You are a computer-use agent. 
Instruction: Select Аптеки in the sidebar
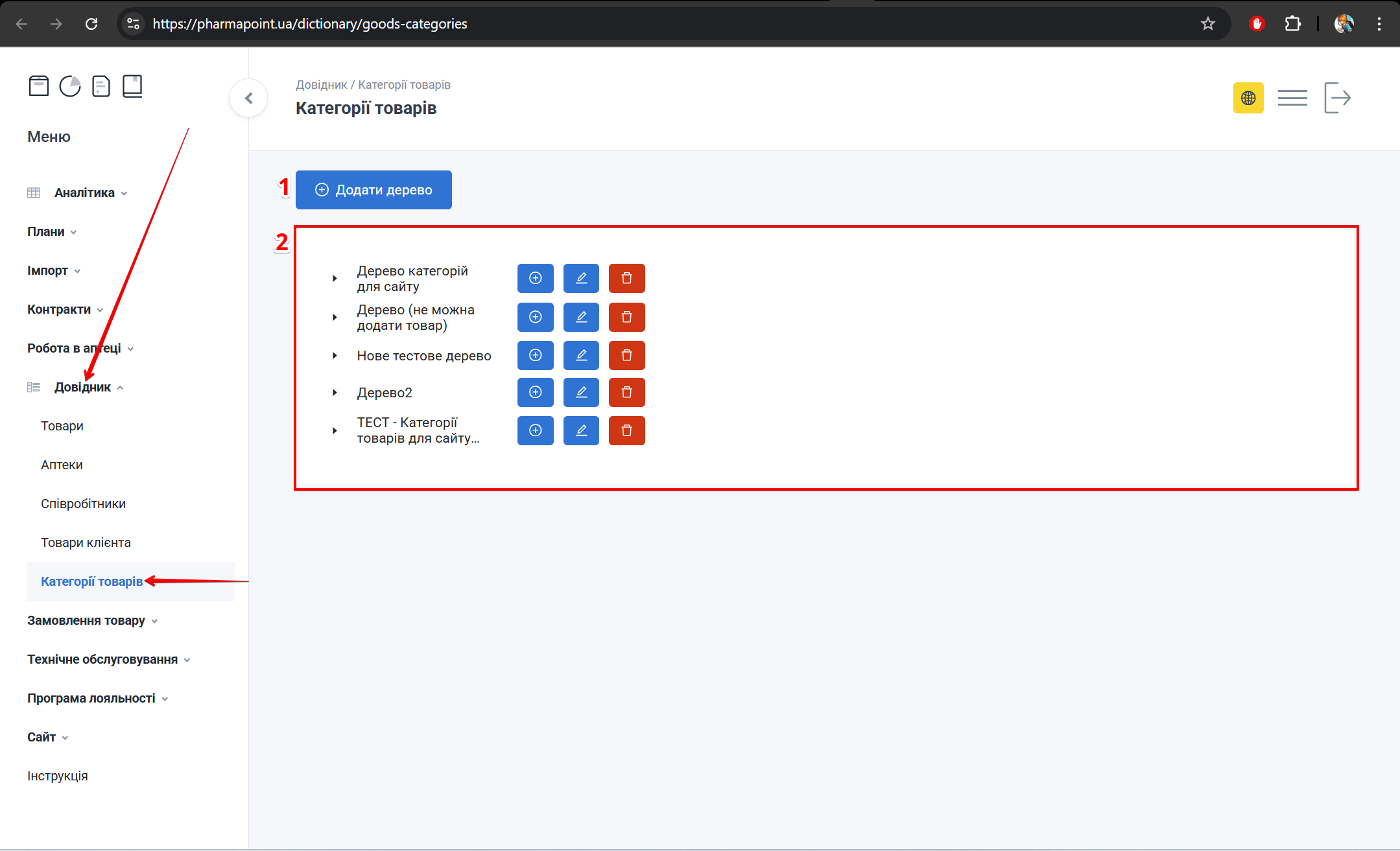click(x=62, y=465)
